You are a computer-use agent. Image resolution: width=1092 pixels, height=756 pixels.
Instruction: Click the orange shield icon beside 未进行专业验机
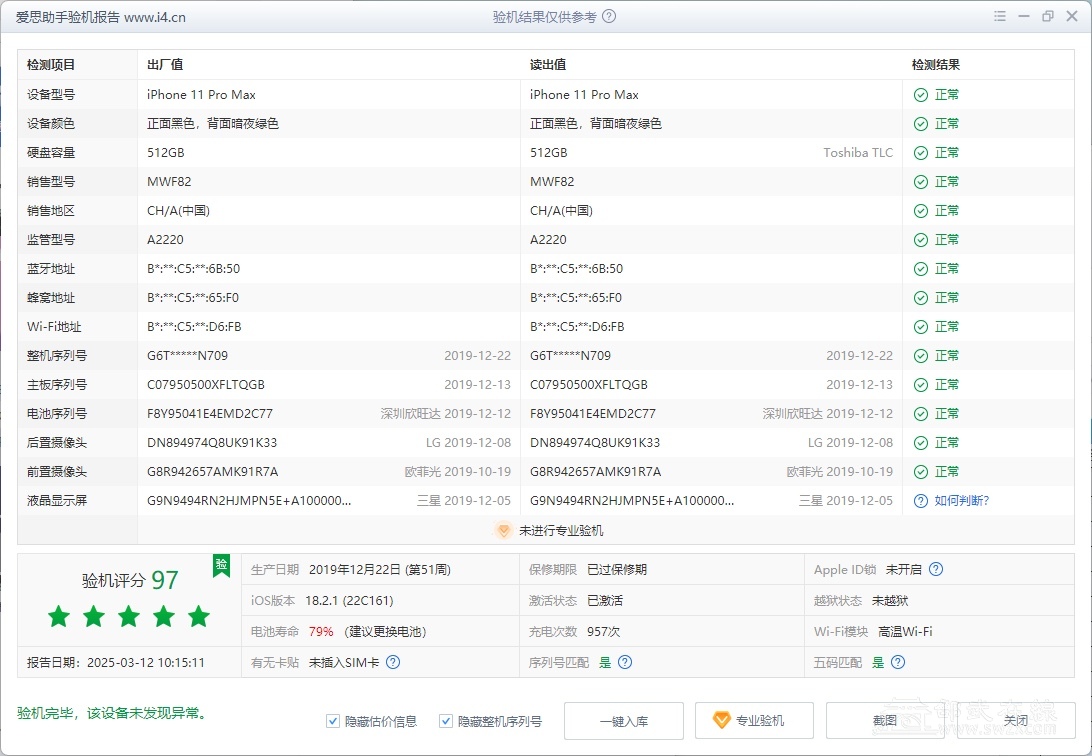(x=504, y=530)
